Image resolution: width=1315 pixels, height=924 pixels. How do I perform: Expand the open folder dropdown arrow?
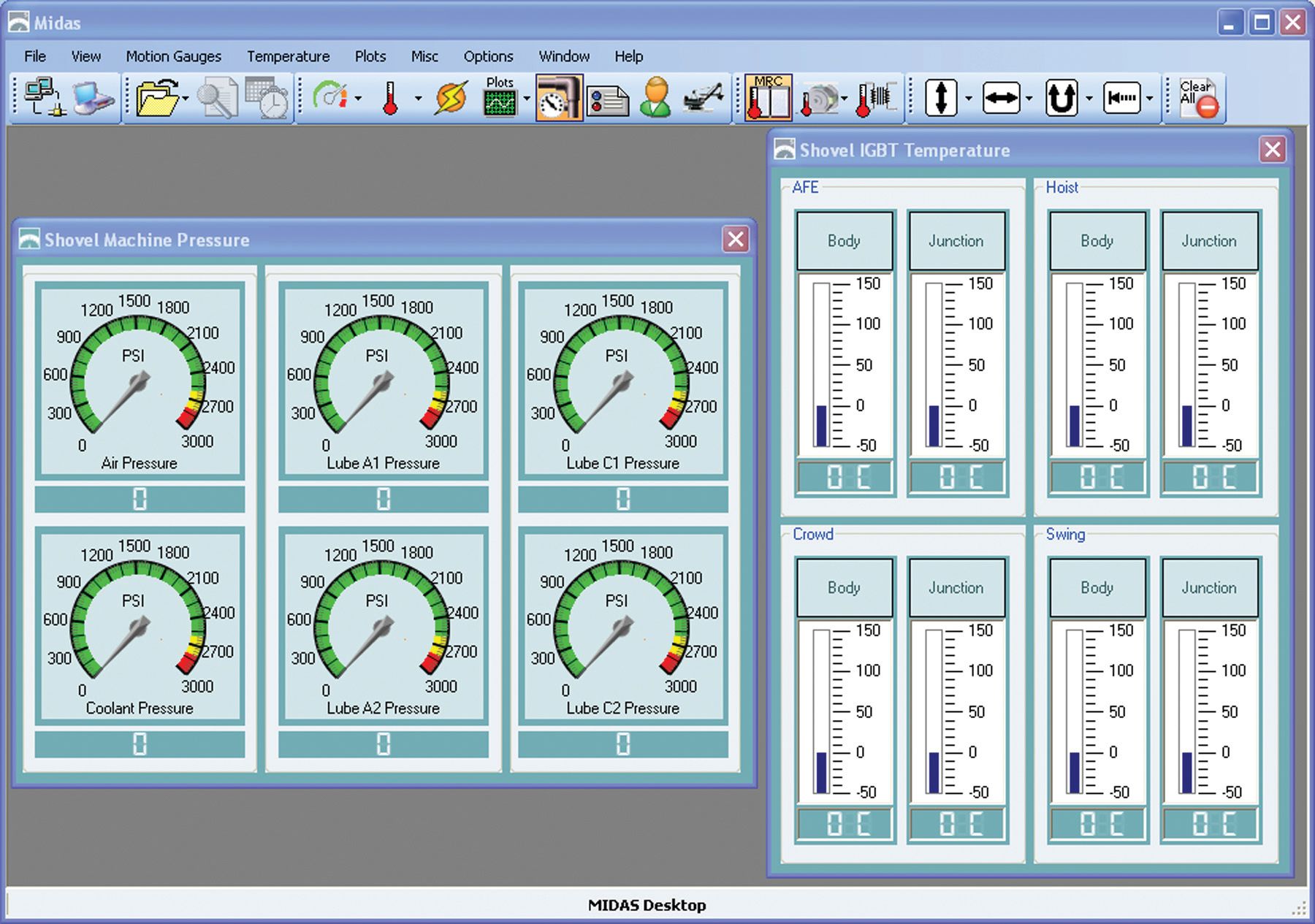click(x=186, y=99)
